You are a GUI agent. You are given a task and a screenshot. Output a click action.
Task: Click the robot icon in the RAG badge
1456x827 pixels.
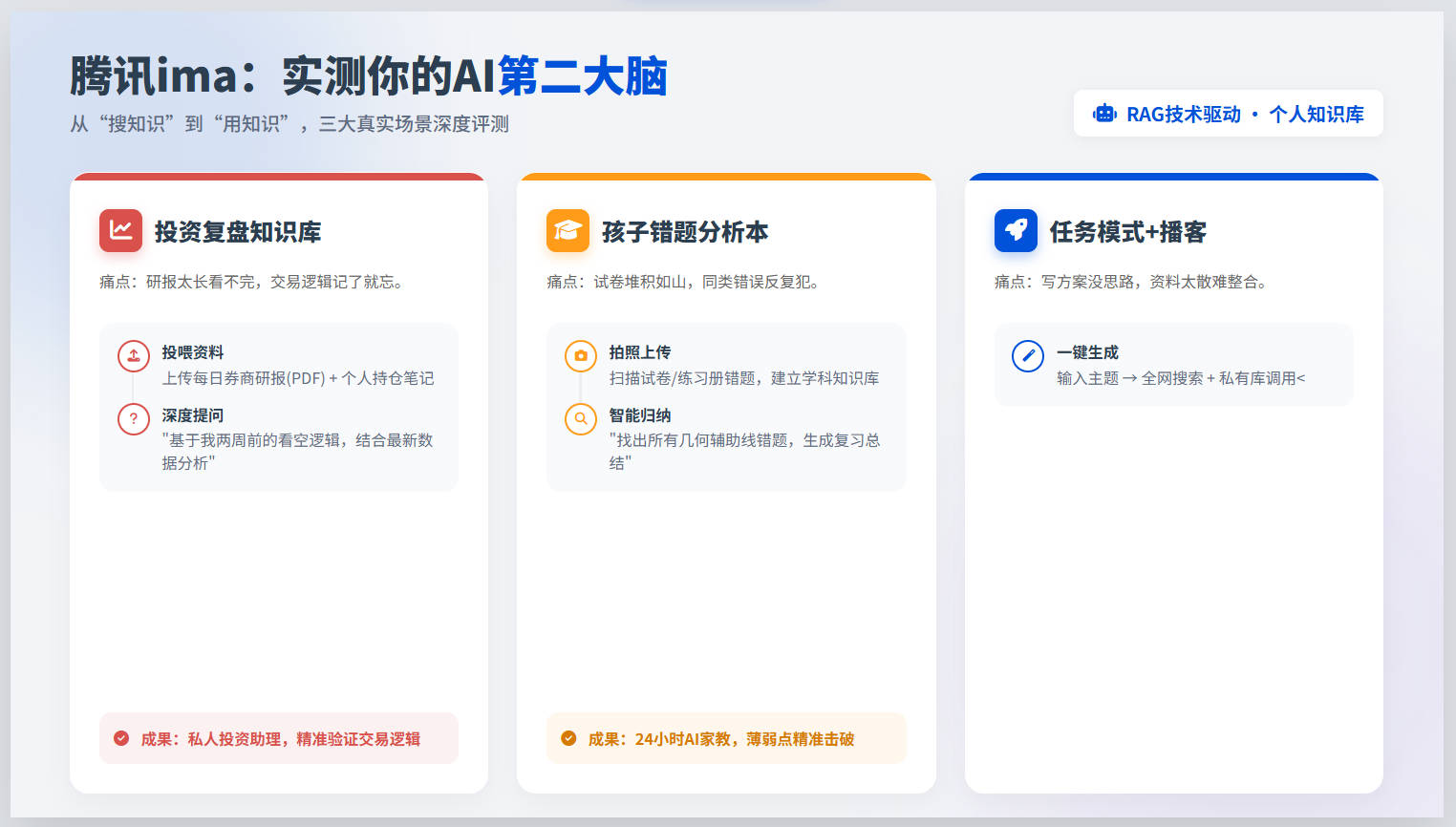1104,114
